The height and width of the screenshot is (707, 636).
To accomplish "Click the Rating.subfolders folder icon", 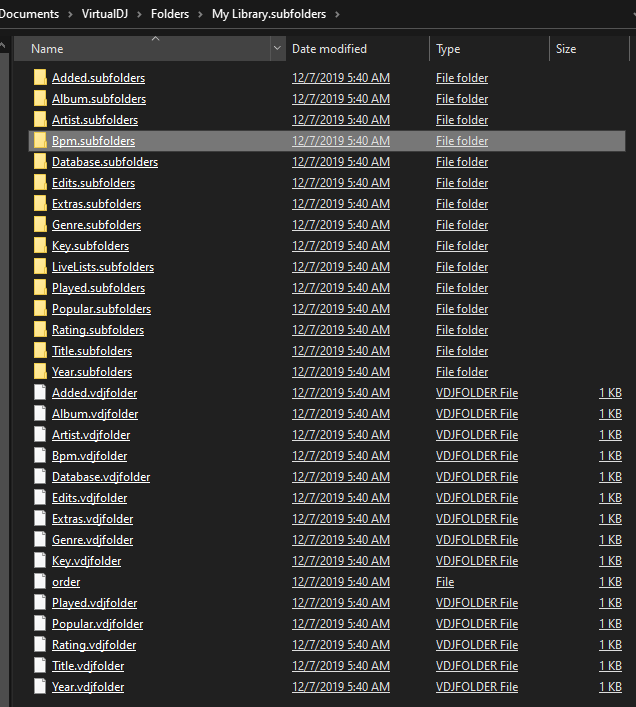I will point(40,330).
